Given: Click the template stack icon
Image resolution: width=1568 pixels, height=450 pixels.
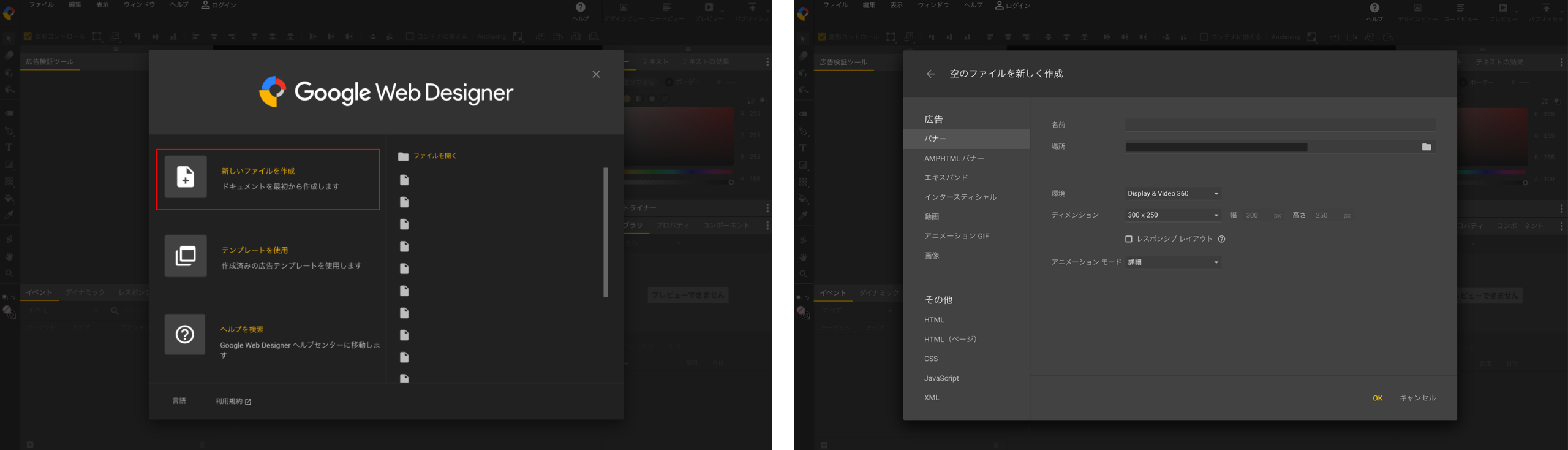Looking at the screenshot, I should (x=186, y=256).
